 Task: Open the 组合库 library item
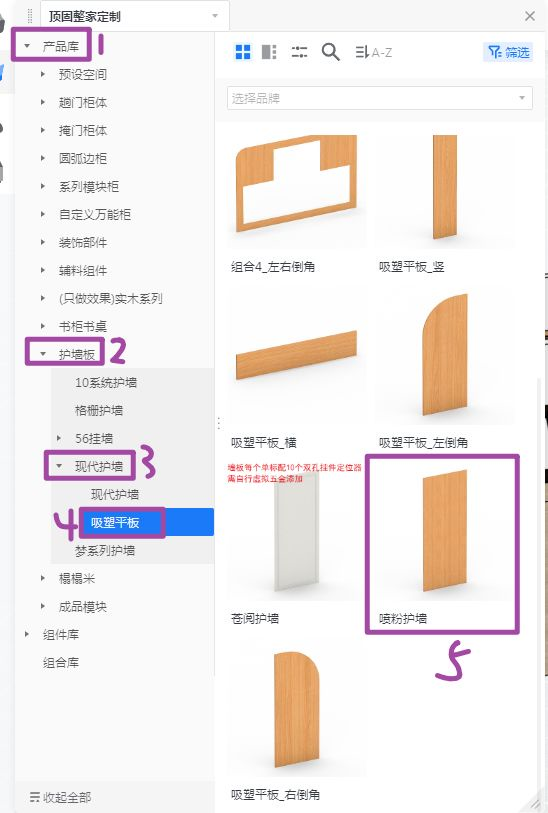pos(61,662)
